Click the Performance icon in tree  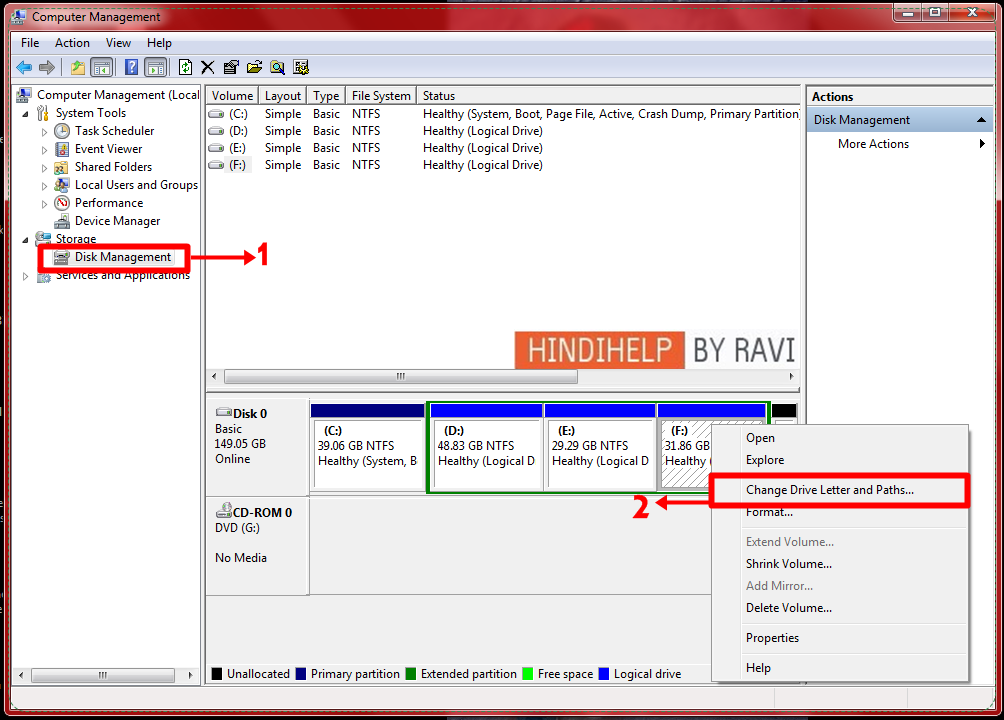61,203
